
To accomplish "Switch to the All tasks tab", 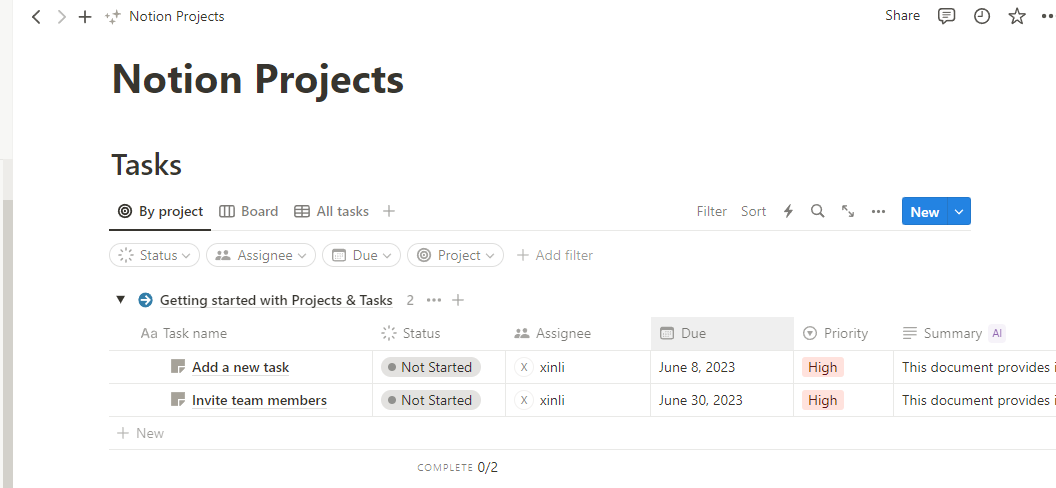I will pos(332,211).
